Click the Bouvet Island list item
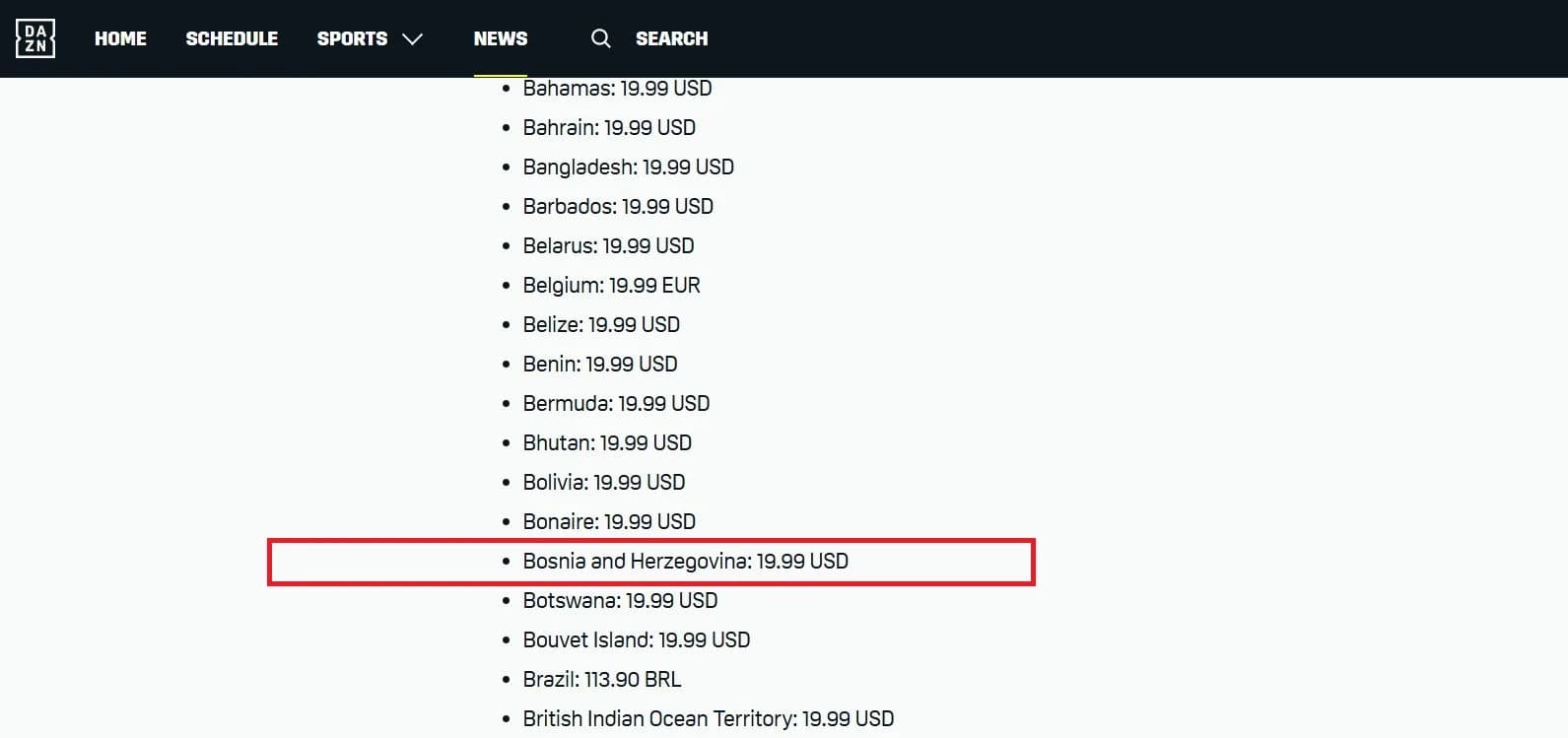The image size is (1568, 738). tap(637, 639)
